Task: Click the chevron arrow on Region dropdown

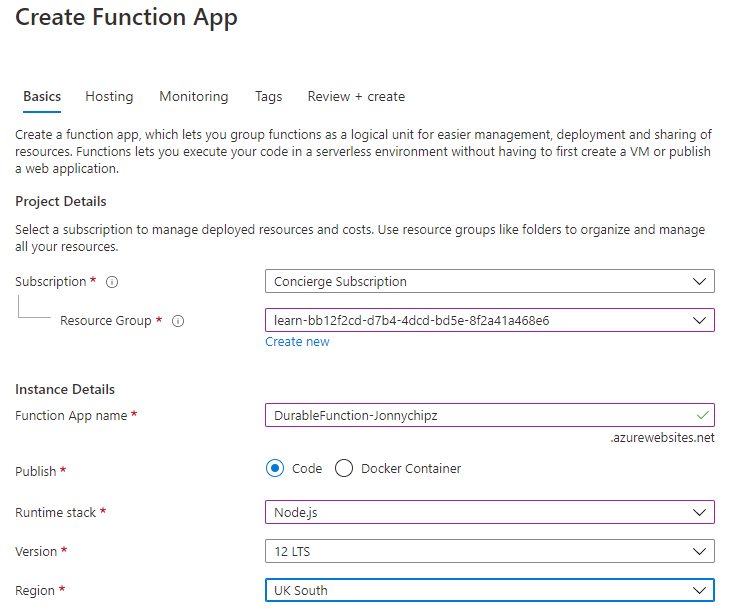Action: tap(701, 590)
